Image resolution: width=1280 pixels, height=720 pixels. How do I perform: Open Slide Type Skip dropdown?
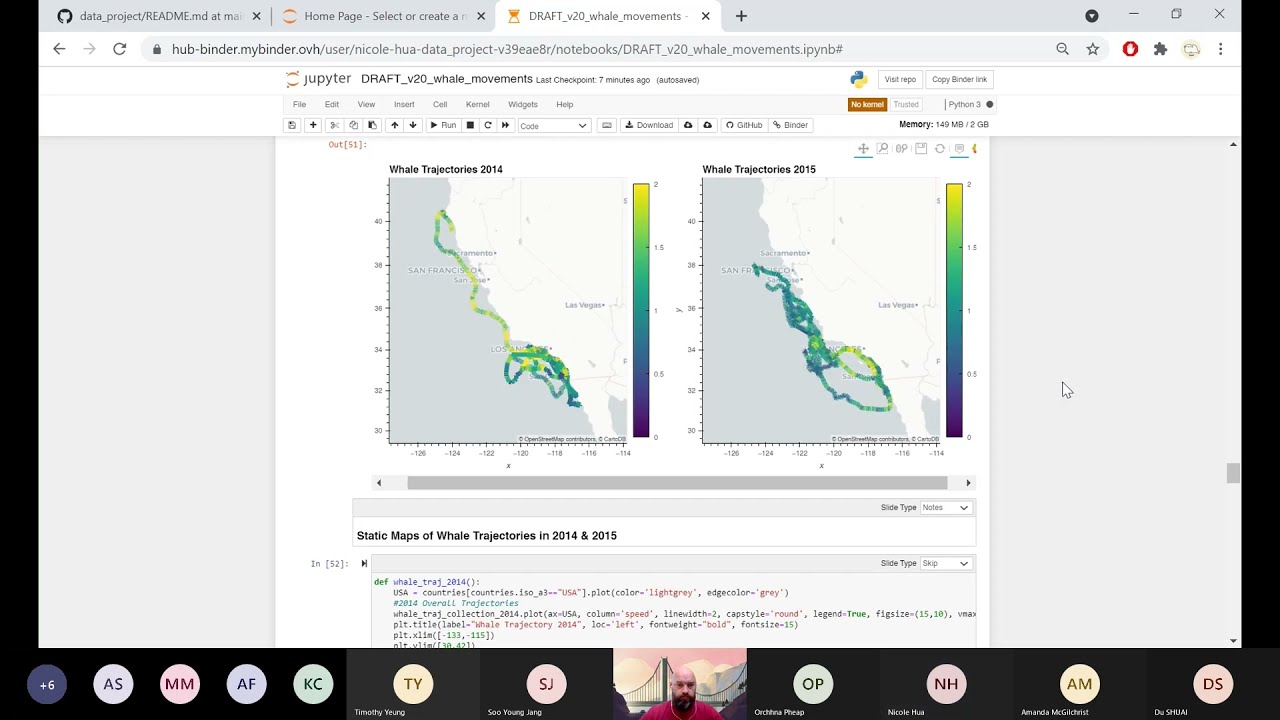tap(945, 563)
